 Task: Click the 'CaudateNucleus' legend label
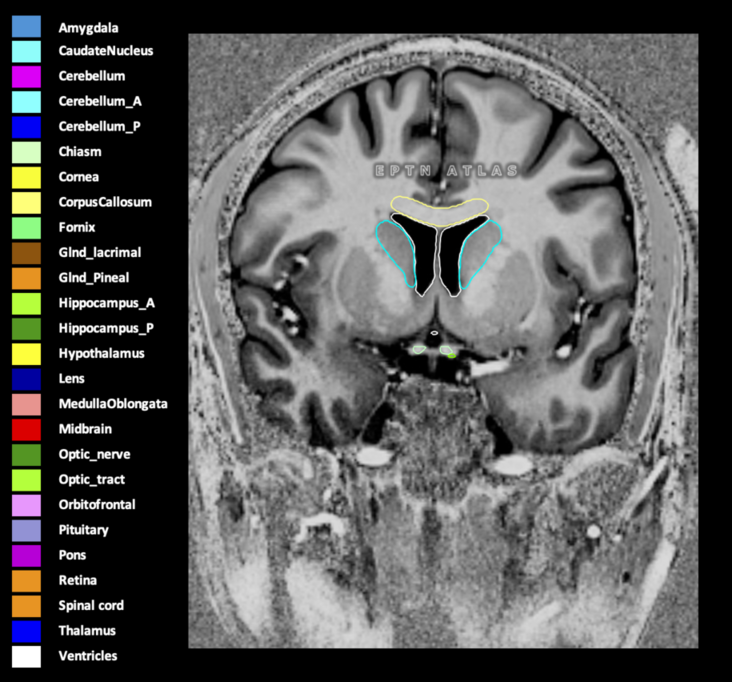(106, 50)
